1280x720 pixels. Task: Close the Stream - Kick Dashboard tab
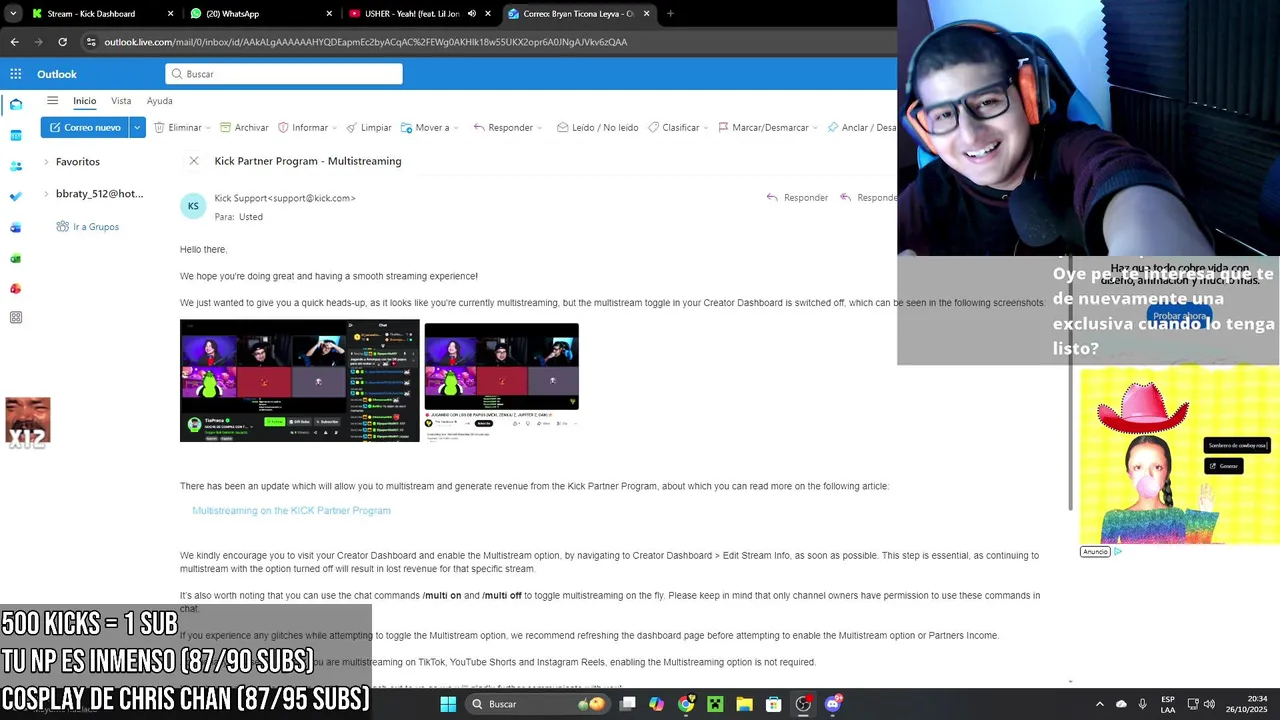point(170,14)
